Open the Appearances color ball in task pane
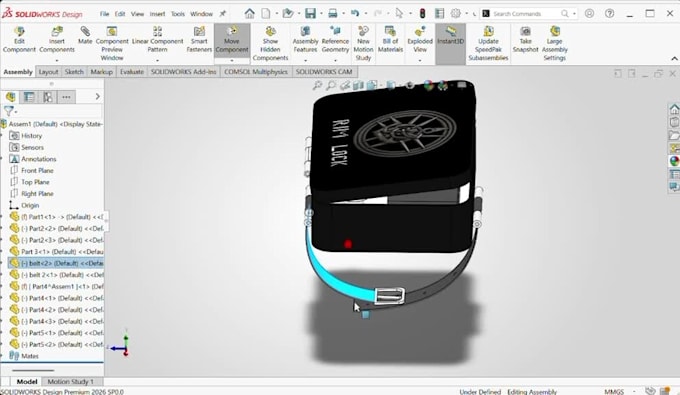The height and width of the screenshot is (395, 680). [x=674, y=161]
